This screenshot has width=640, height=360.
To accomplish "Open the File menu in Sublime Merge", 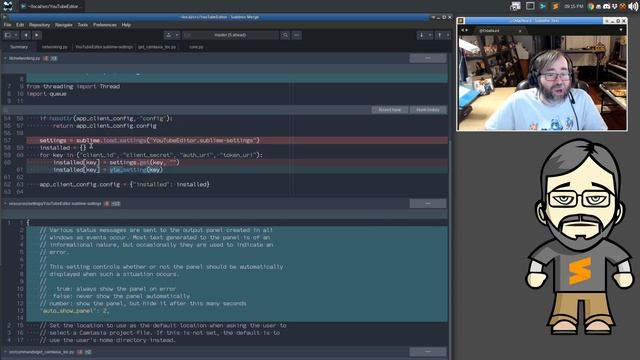I will [7, 25].
